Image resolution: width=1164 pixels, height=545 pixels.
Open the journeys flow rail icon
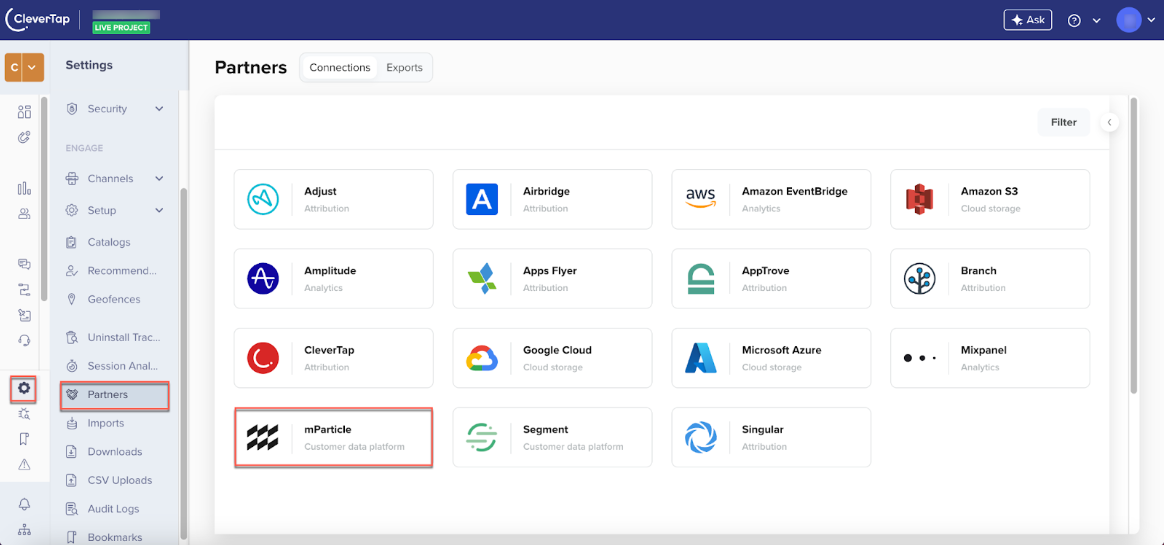click(x=24, y=289)
